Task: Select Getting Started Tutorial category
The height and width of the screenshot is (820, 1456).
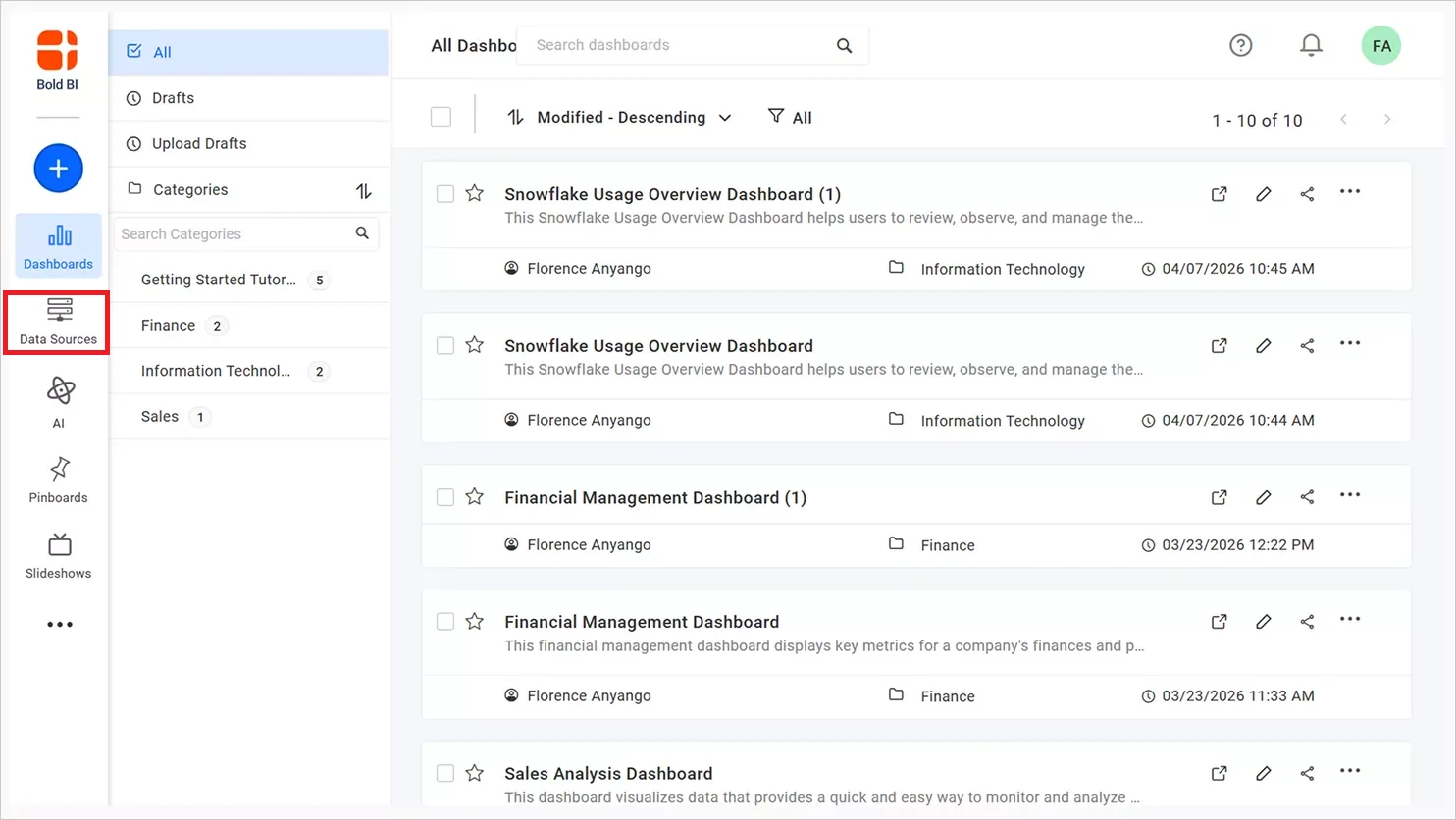Action: (x=249, y=280)
